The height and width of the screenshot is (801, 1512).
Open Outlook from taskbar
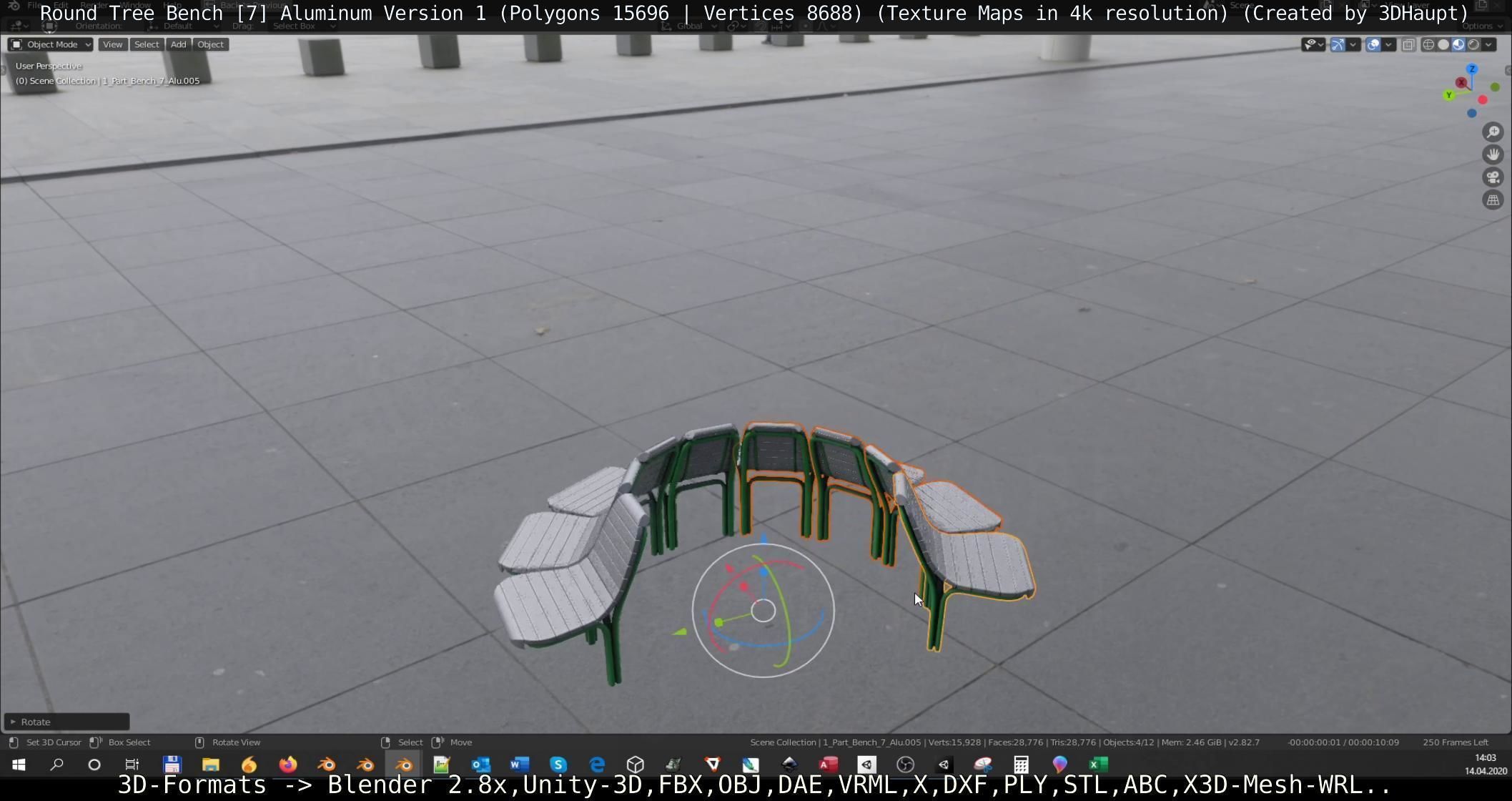pos(481,765)
